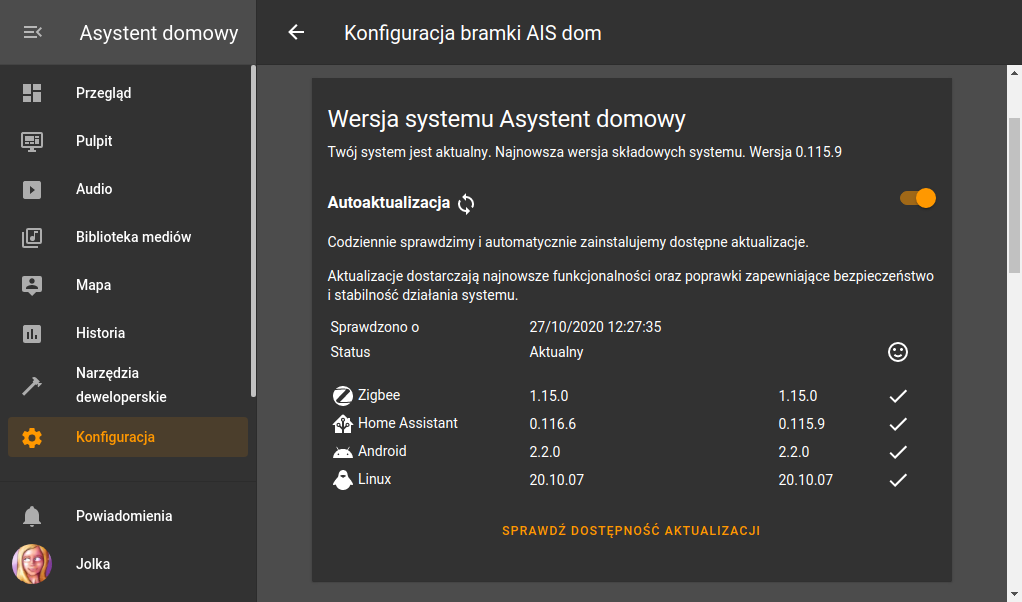Click the sidebar scrollbar

click(x=254, y=231)
